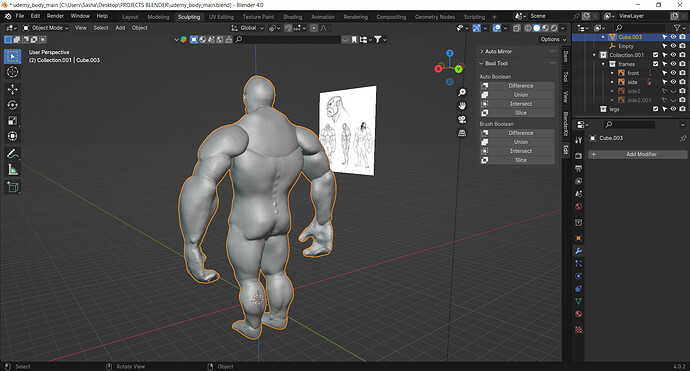Click the pan hand viewport gizmo
The height and width of the screenshot is (371, 690).
[462, 106]
